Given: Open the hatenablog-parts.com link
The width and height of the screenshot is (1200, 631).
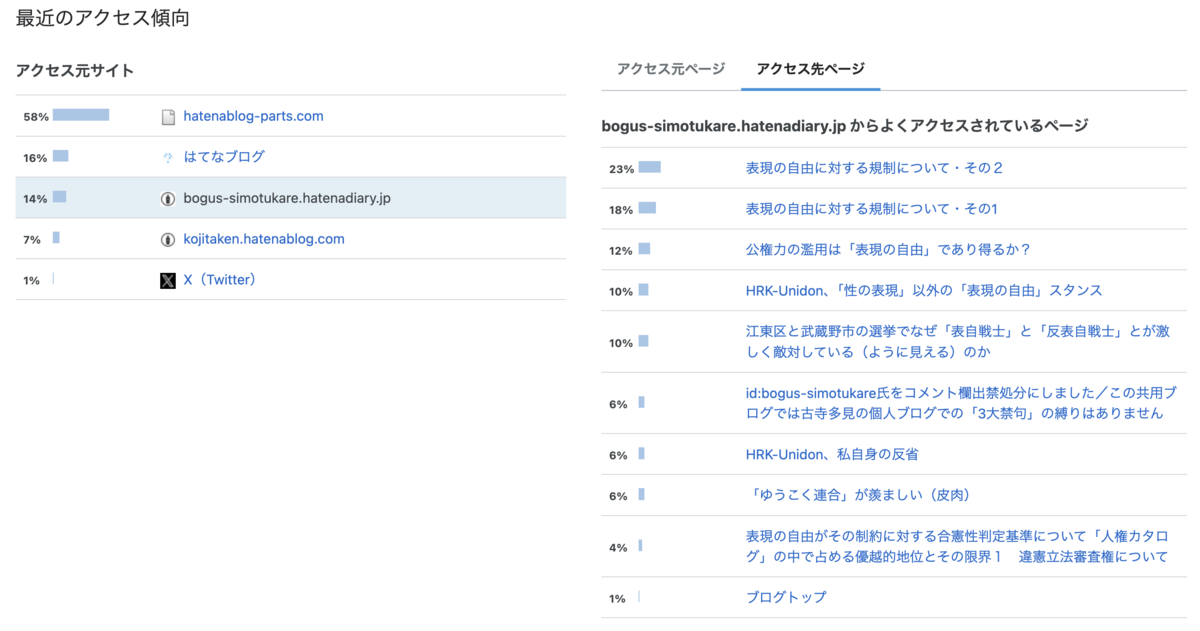Looking at the screenshot, I should (253, 116).
